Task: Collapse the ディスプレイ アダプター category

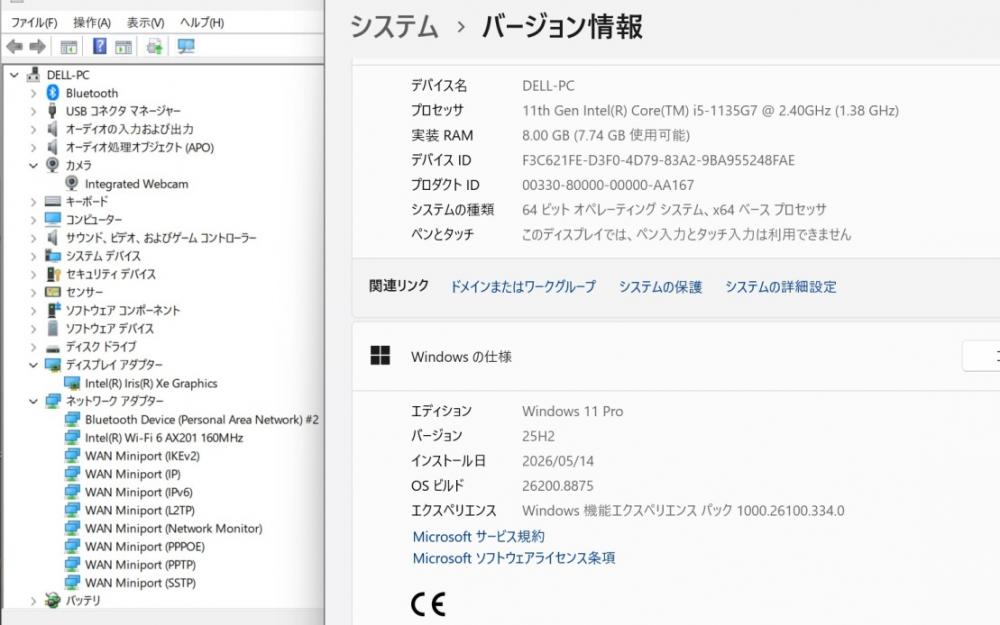Action: [x=33, y=365]
